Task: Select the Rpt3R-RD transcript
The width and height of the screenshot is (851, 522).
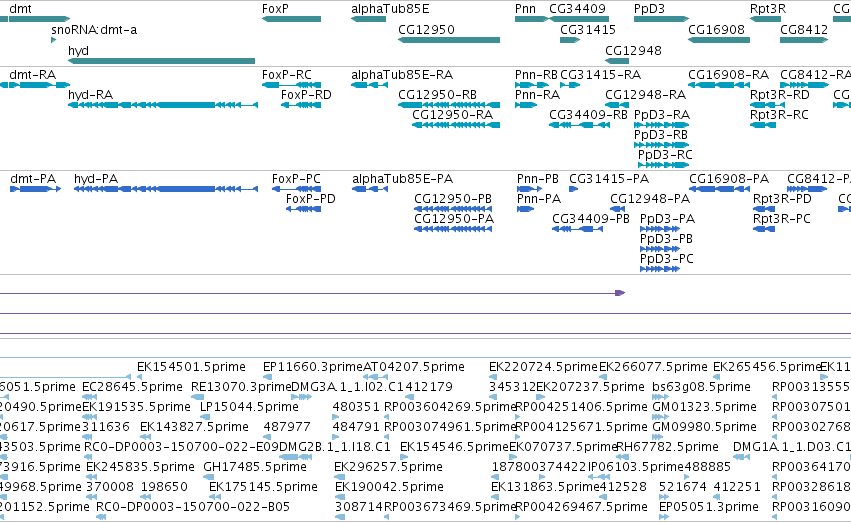Action: [767, 105]
